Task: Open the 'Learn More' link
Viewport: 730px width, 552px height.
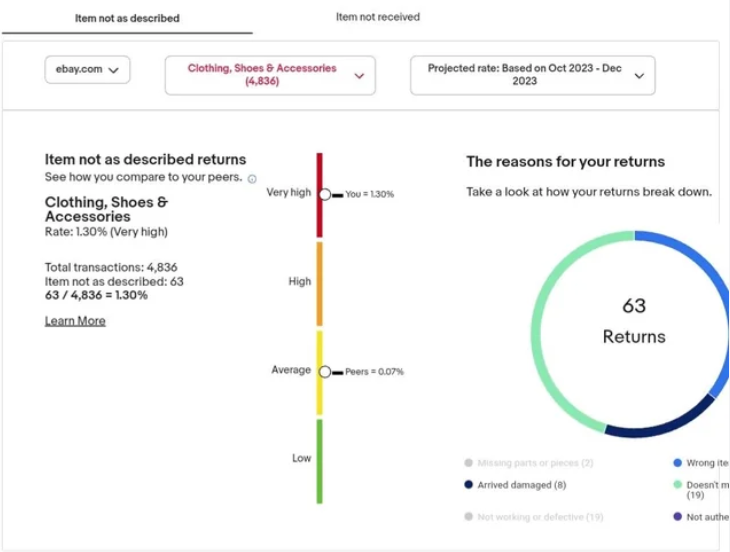Action: pyautogui.click(x=75, y=321)
